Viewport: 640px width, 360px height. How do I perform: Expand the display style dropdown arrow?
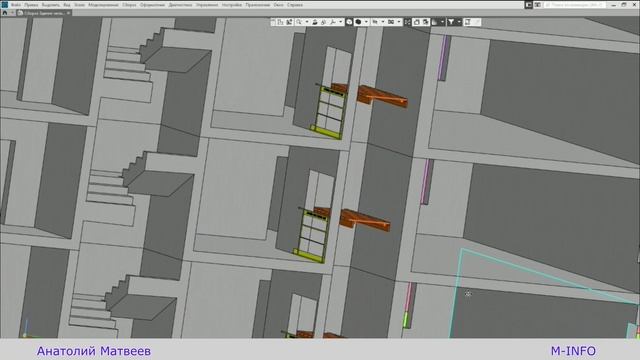366,22
